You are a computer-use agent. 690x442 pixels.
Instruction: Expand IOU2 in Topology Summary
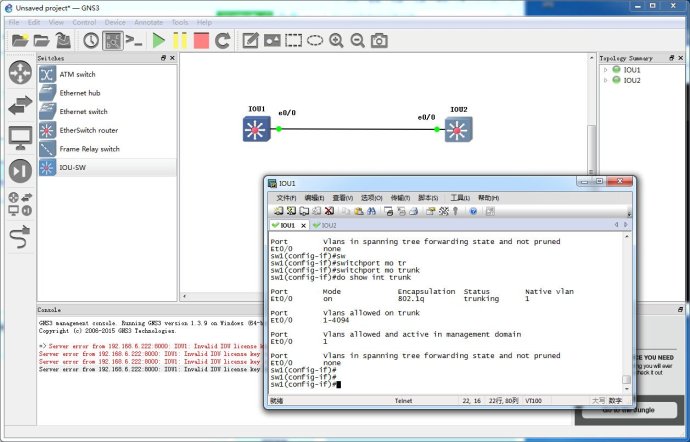pos(606,80)
